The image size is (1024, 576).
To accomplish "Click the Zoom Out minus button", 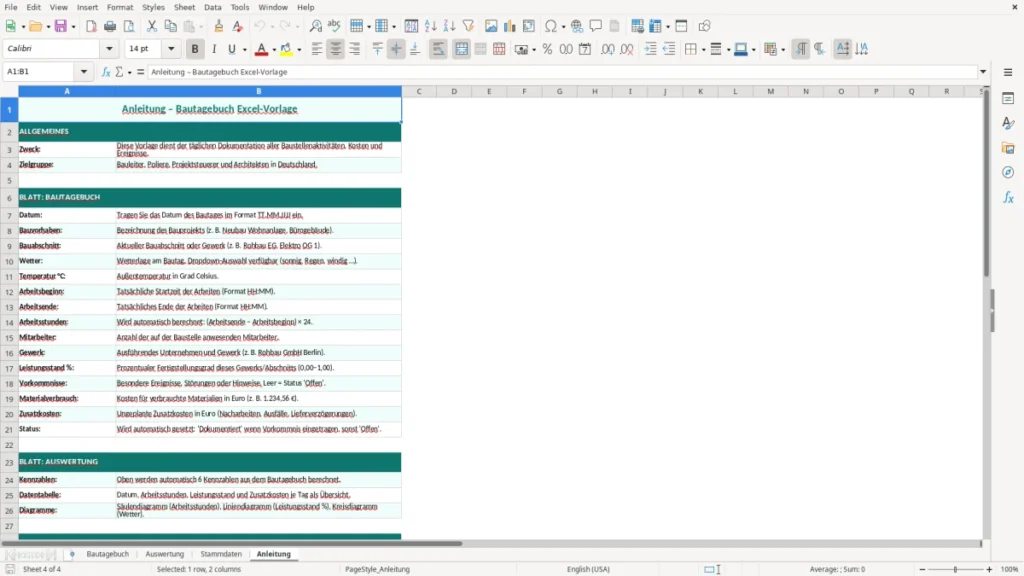I will coord(922,569).
